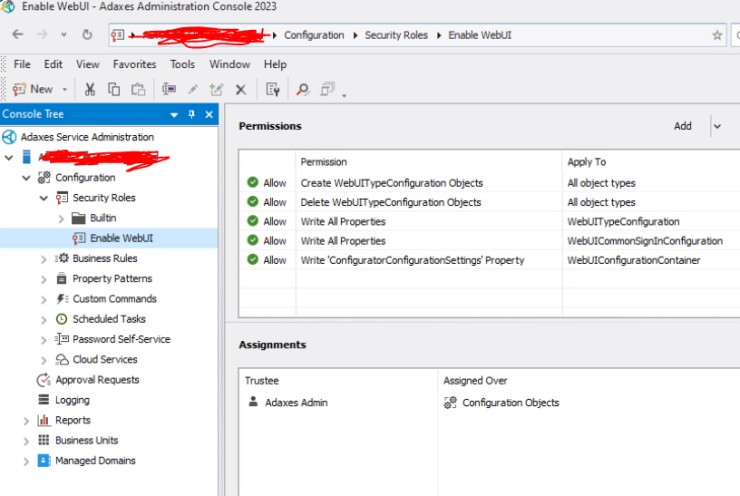Open Properties toolbar icon
The image size is (740, 496).
coord(273,89)
